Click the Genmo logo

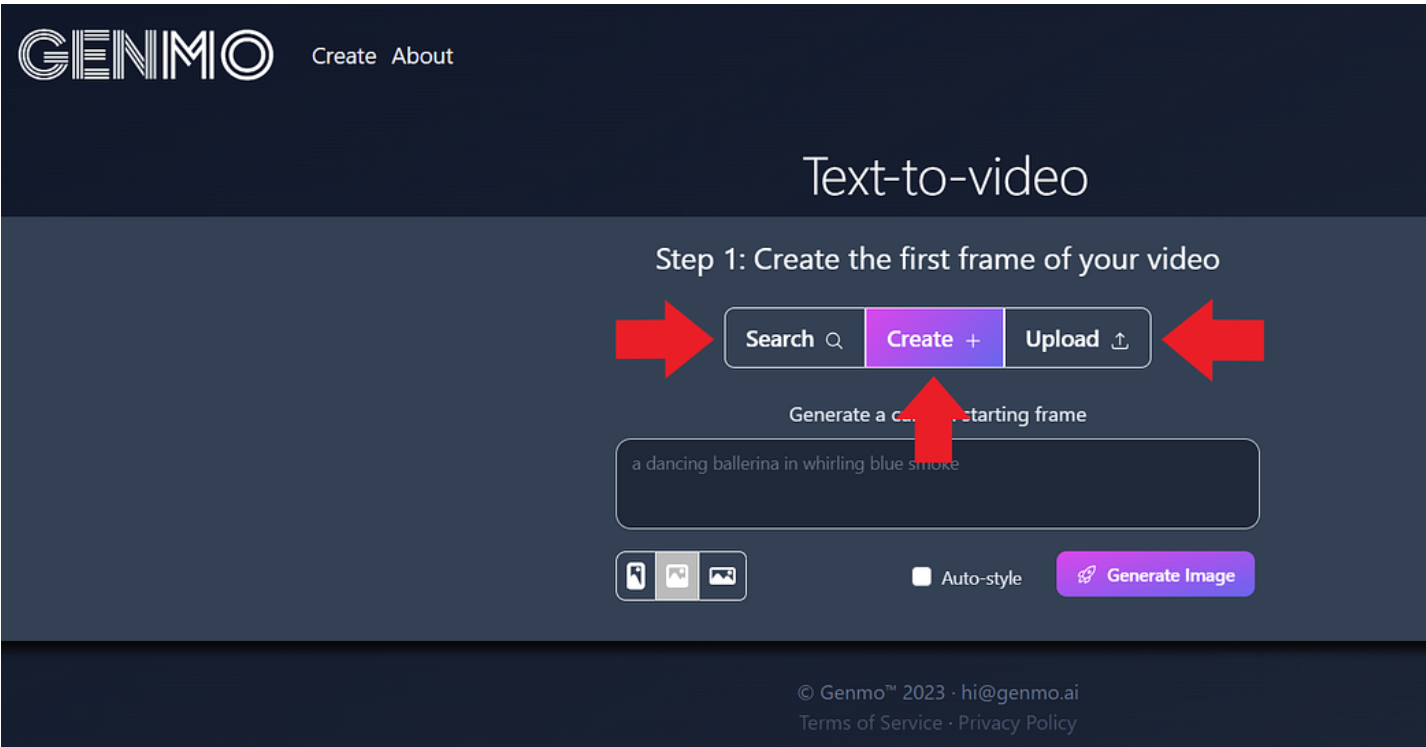coord(146,55)
